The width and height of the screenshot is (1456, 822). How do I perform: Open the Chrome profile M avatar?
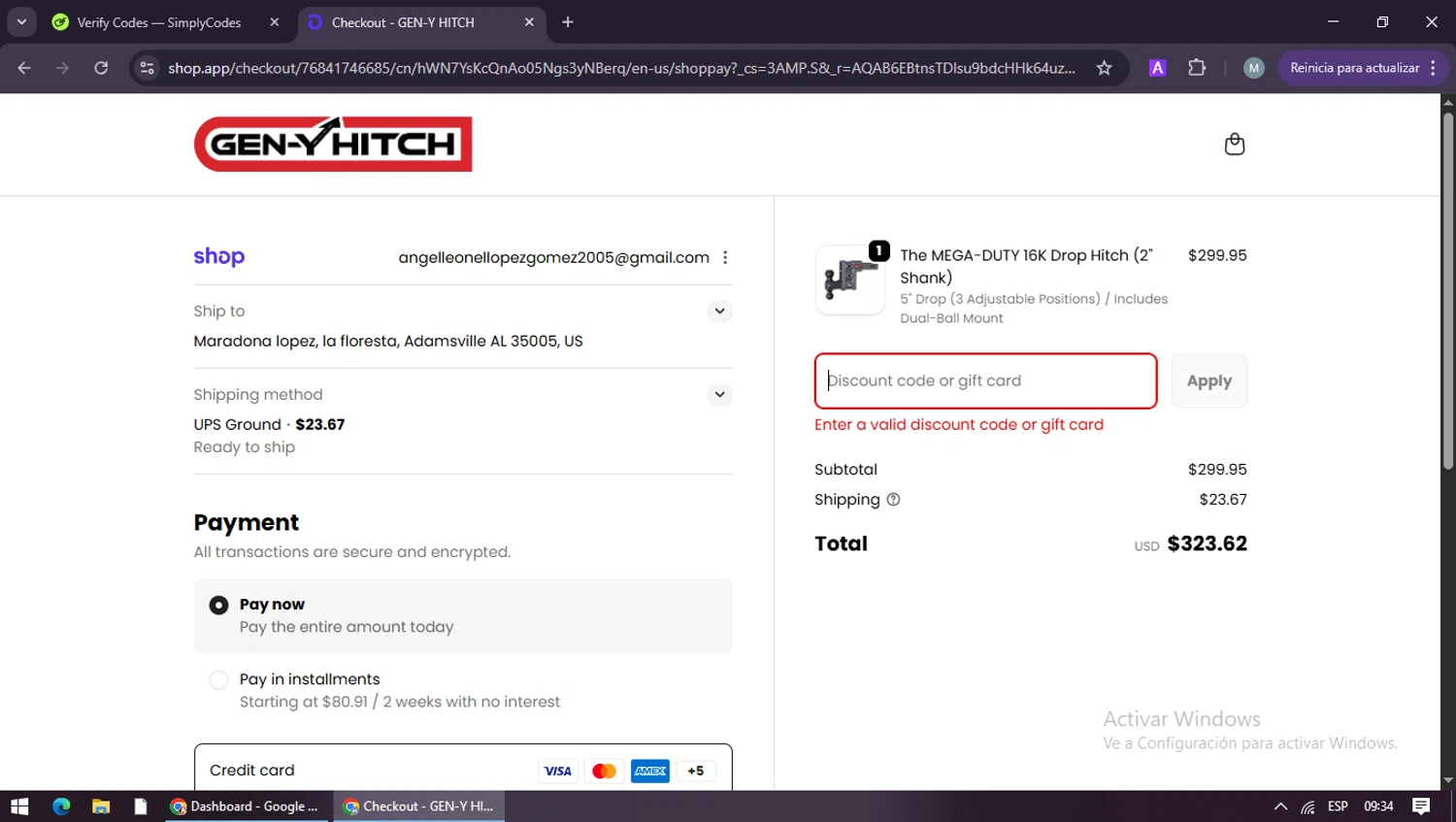1254,68
